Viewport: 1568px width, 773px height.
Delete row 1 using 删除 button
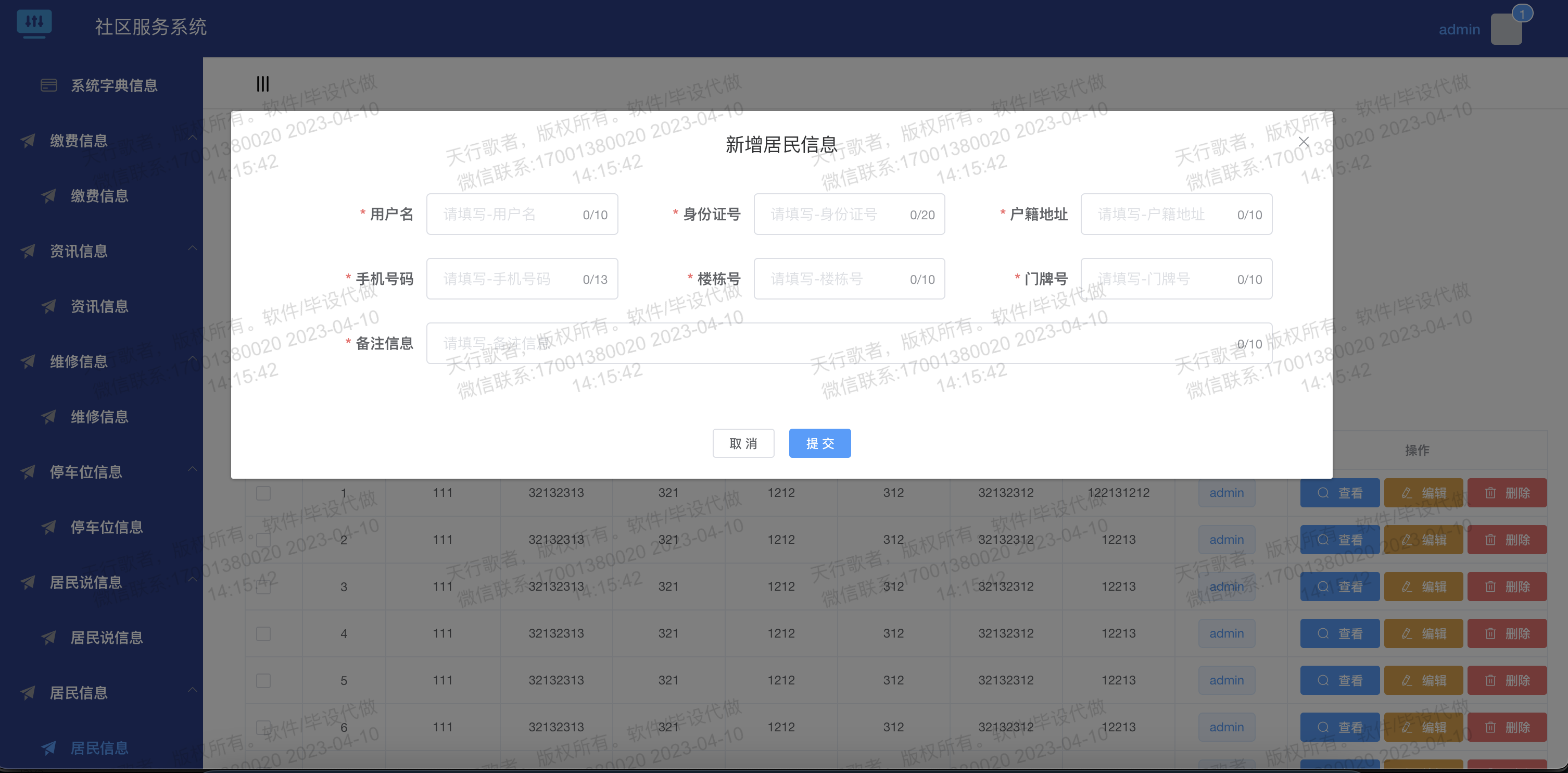pyautogui.click(x=1507, y=493)
